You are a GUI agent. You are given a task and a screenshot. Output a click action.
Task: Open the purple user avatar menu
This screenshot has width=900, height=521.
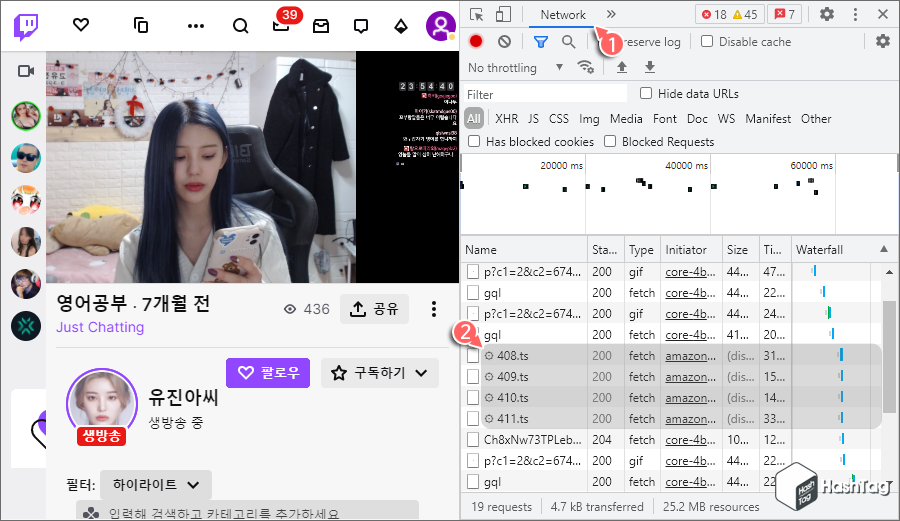coord(440,26)
